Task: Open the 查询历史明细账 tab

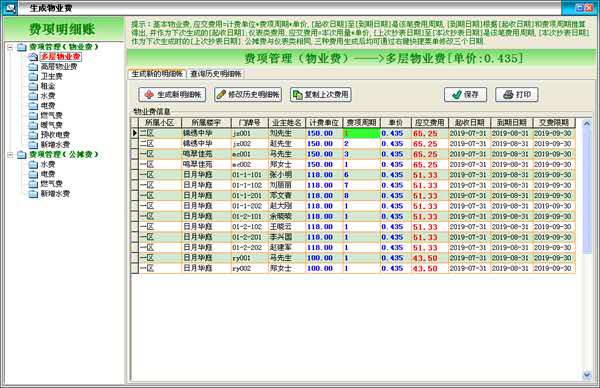Action: tap(215, 74)
